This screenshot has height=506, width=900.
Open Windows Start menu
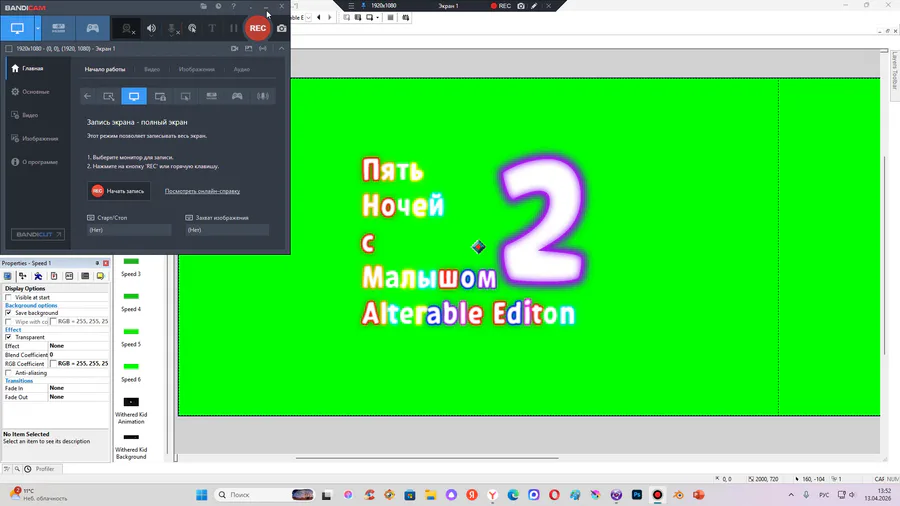tap(201, 495)
